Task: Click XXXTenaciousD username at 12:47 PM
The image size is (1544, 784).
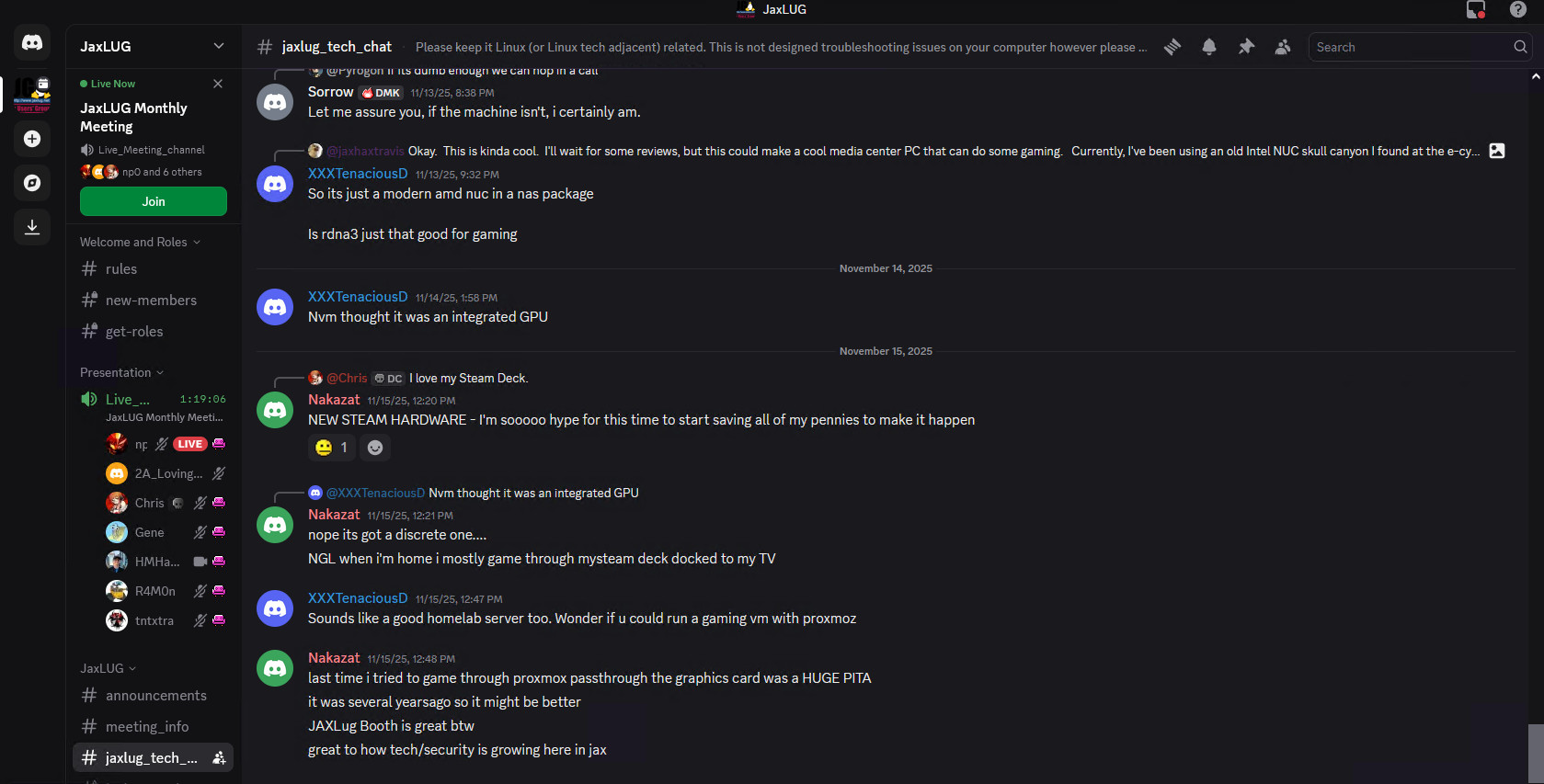Action: (358, 598)
